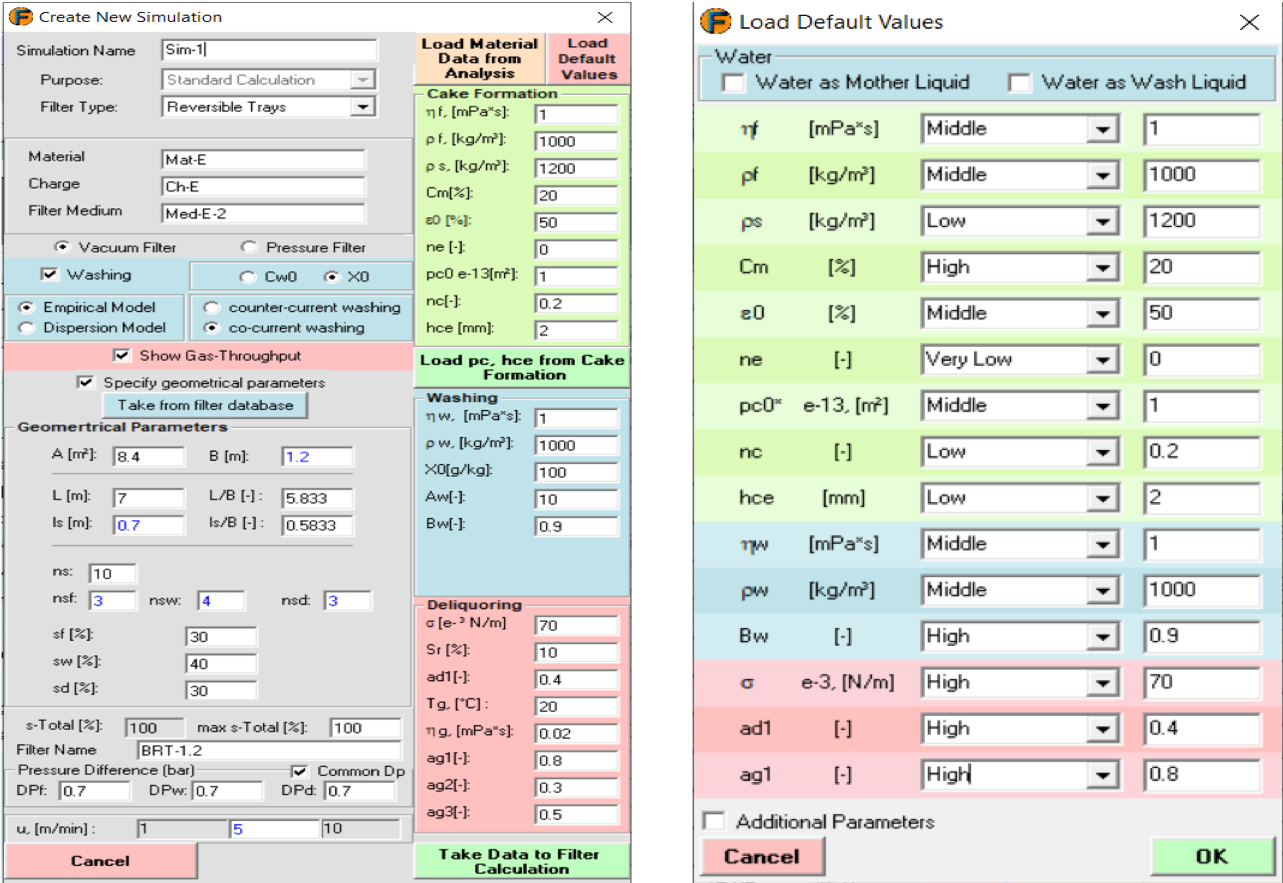Click the Material field Mat-E

pyautogui.click(x=263, y=159)
